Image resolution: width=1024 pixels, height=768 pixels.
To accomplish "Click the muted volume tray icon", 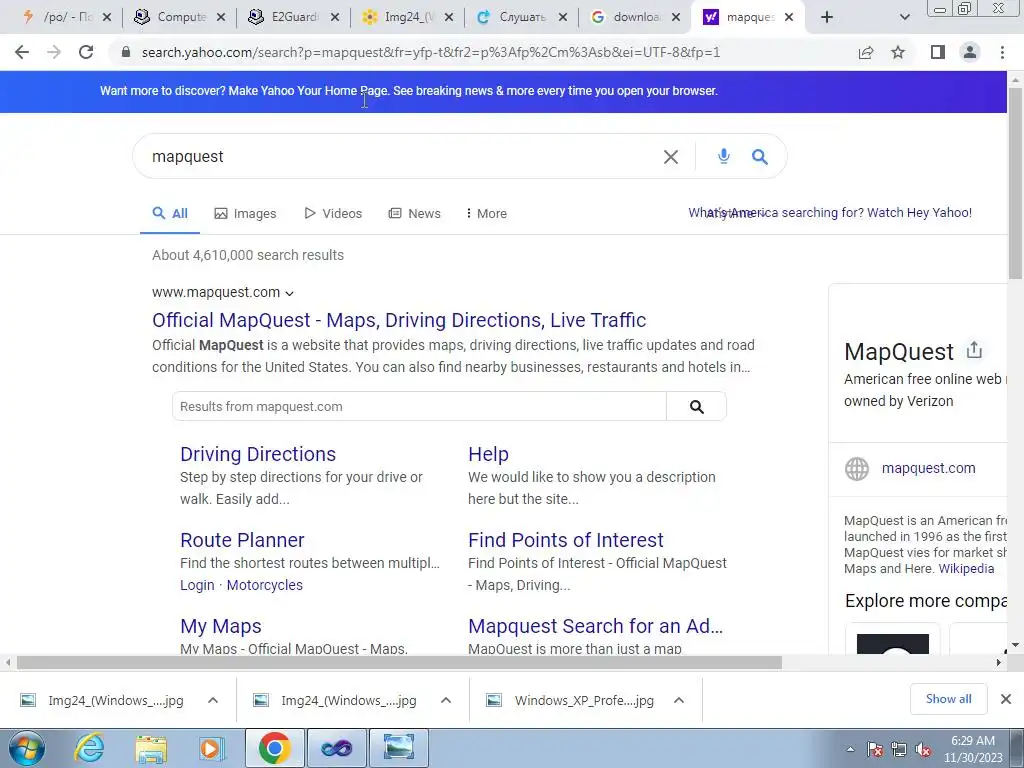I will tap(923, 750).
